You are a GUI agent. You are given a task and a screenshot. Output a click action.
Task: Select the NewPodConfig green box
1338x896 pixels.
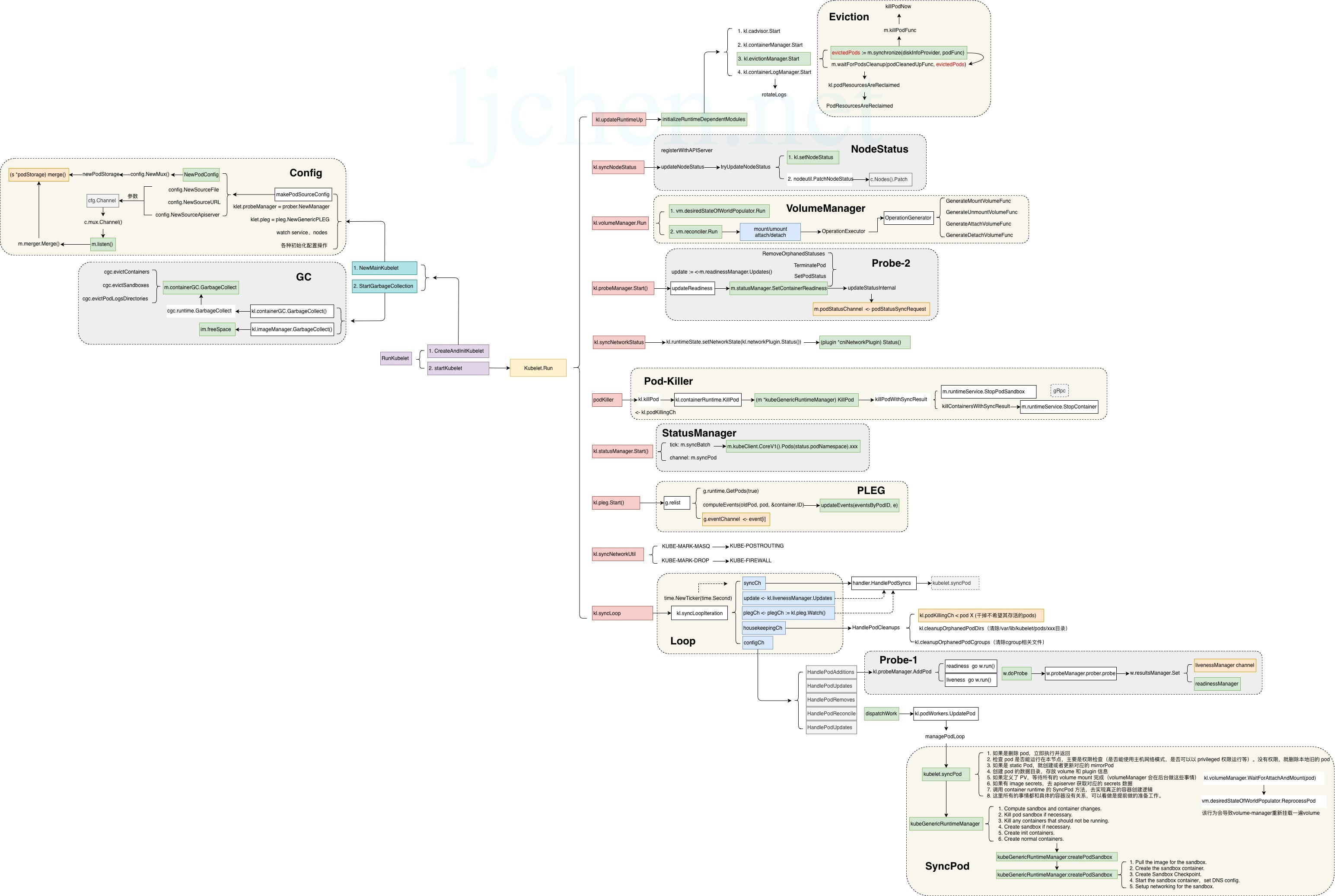[201, 175]
